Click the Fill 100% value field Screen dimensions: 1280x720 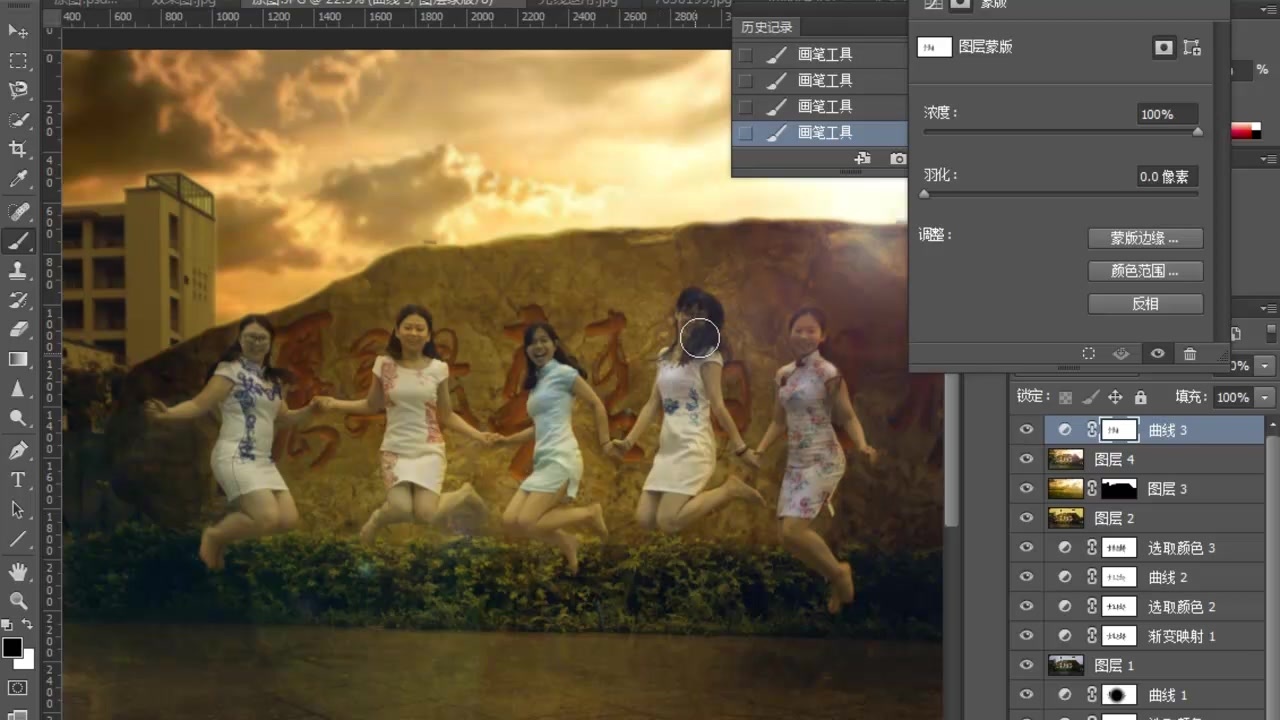[1232, 397]
